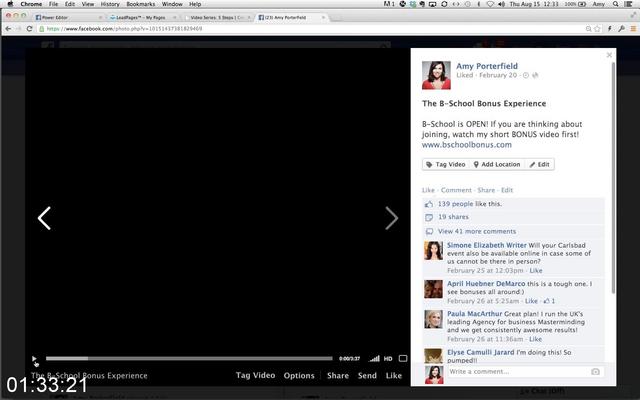Open April Huebner DeMarco profile
640x400 pixels.
tap(486, 284)
